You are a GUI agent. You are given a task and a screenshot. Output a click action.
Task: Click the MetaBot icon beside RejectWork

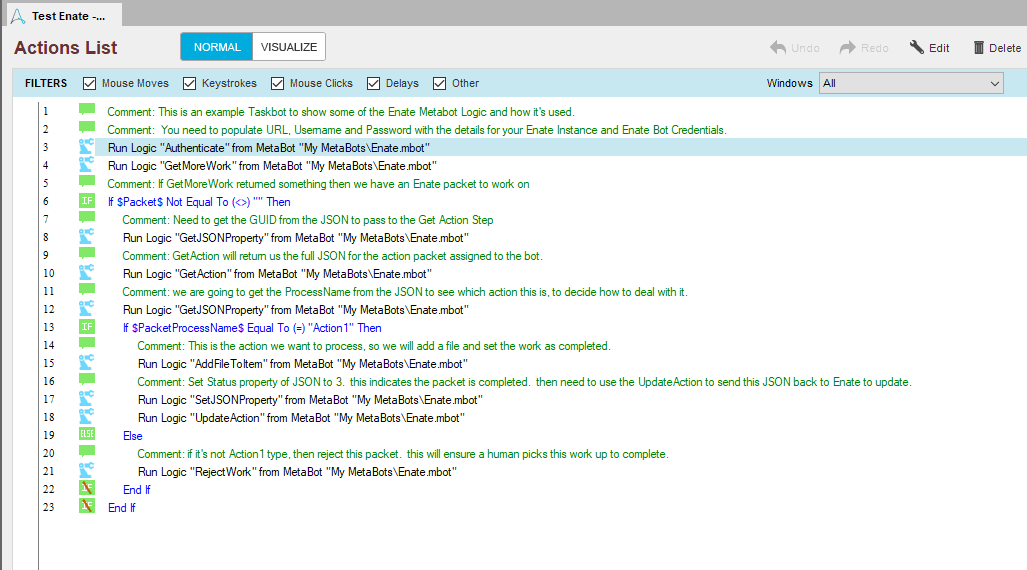pos(86,470)
